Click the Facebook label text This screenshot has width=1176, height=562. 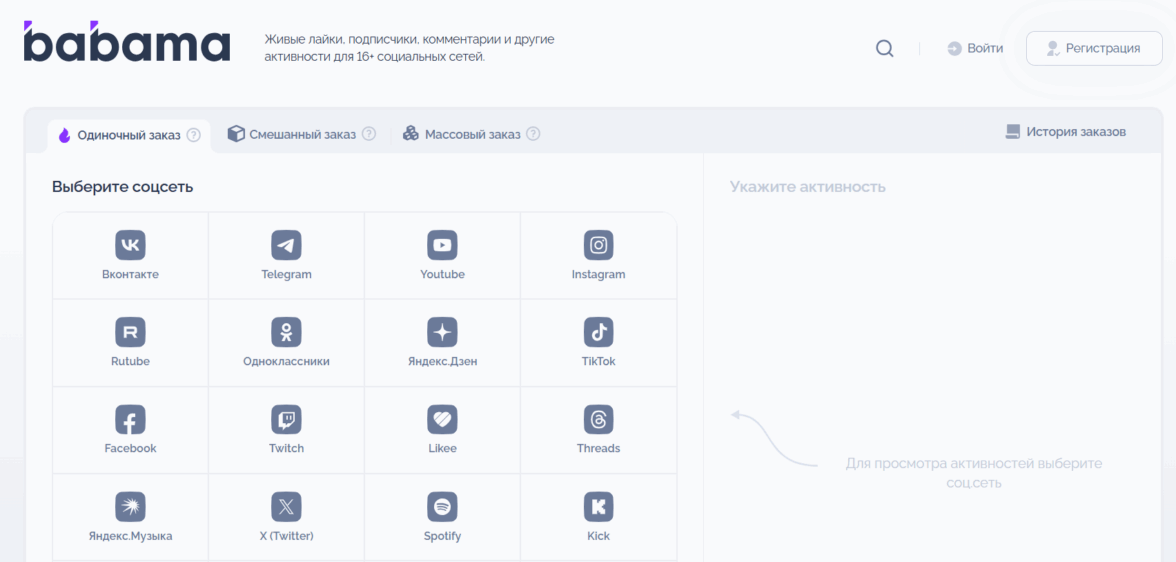point(130,449)
